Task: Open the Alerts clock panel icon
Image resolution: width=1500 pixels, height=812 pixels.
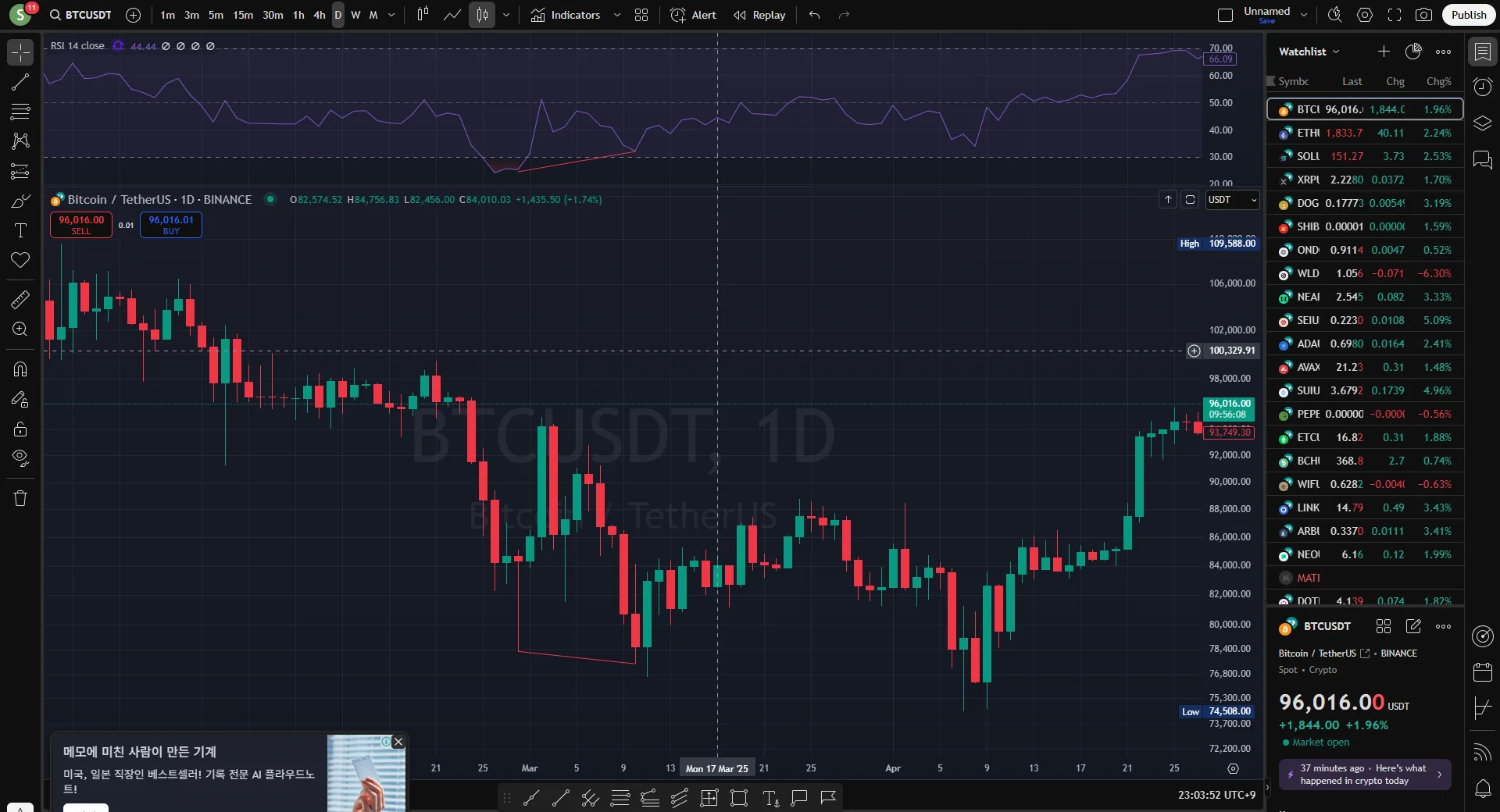Action: point(1482,87)
